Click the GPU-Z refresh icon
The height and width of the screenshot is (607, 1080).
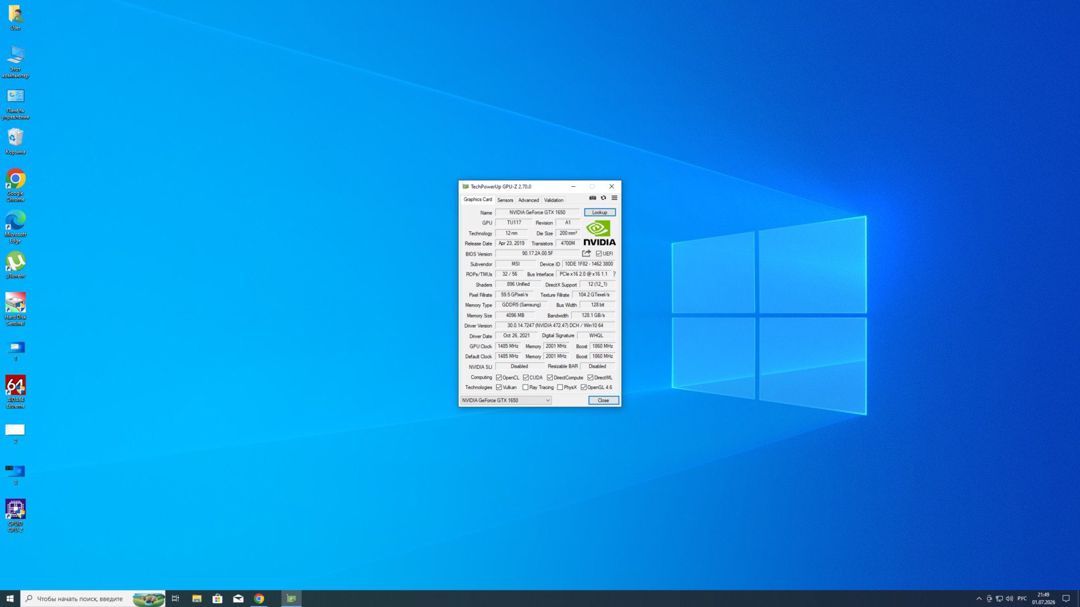pyautogui.click(x=603, y=198)
